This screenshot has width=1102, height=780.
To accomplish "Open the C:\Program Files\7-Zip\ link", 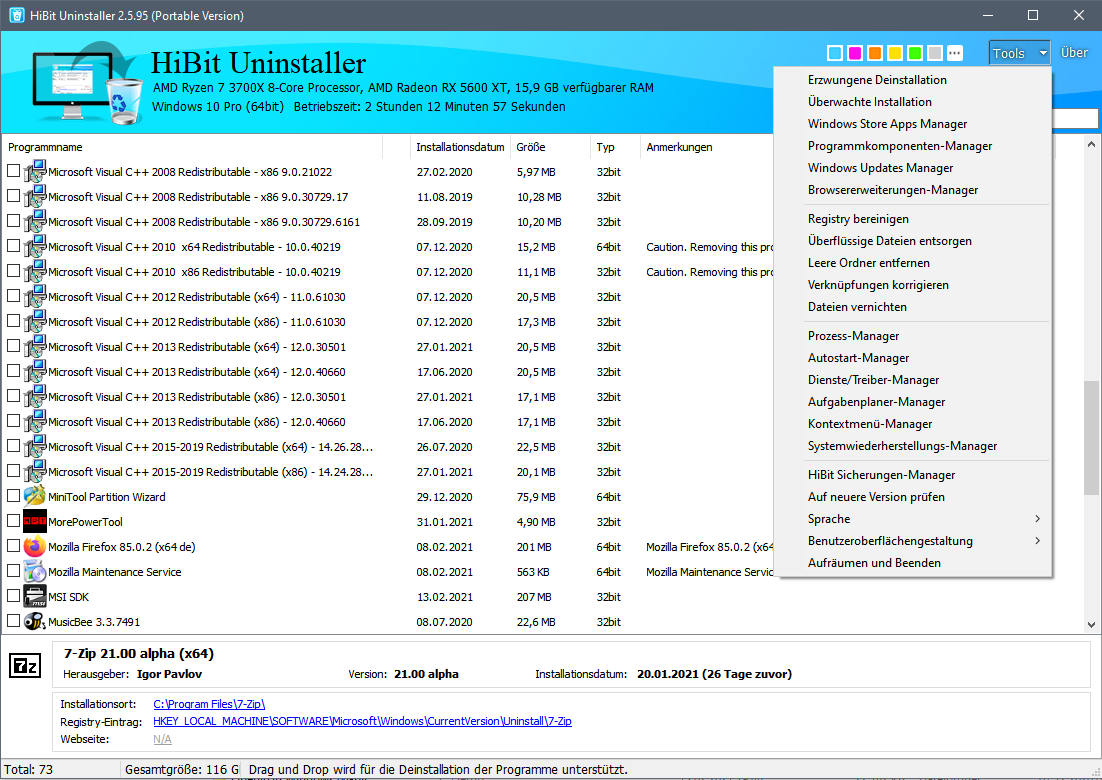I will [x=209, y=703].
